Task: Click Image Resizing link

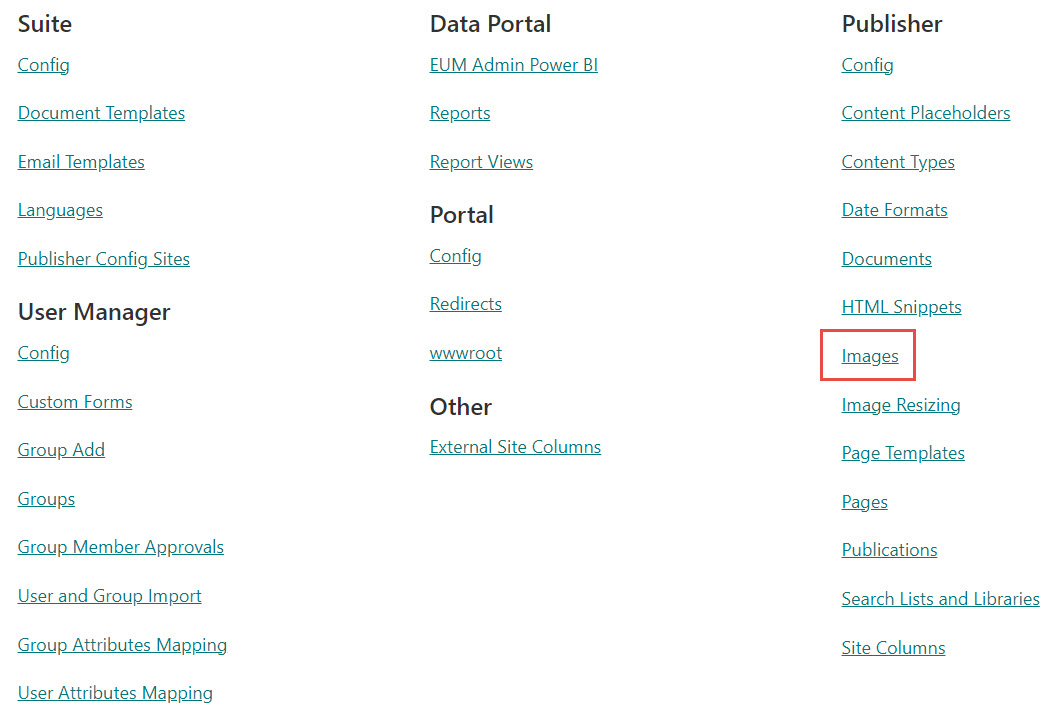Action: tap(901, 405)
